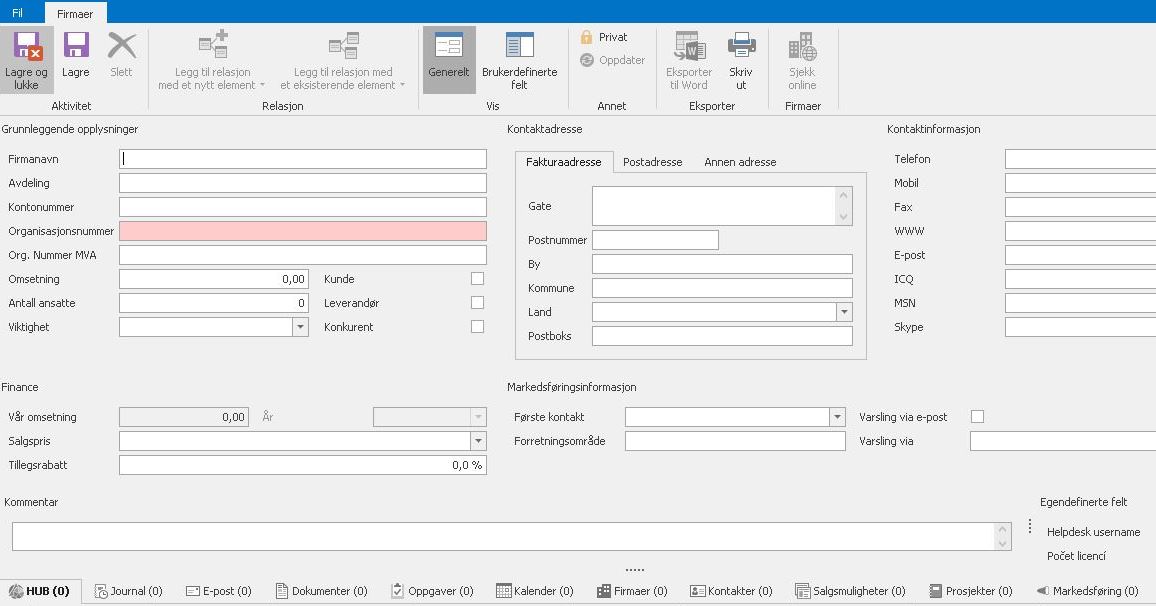Screen dimensions: 1156x606
Task: Click the Lagre og lukke icon
Action: [27, 46]
